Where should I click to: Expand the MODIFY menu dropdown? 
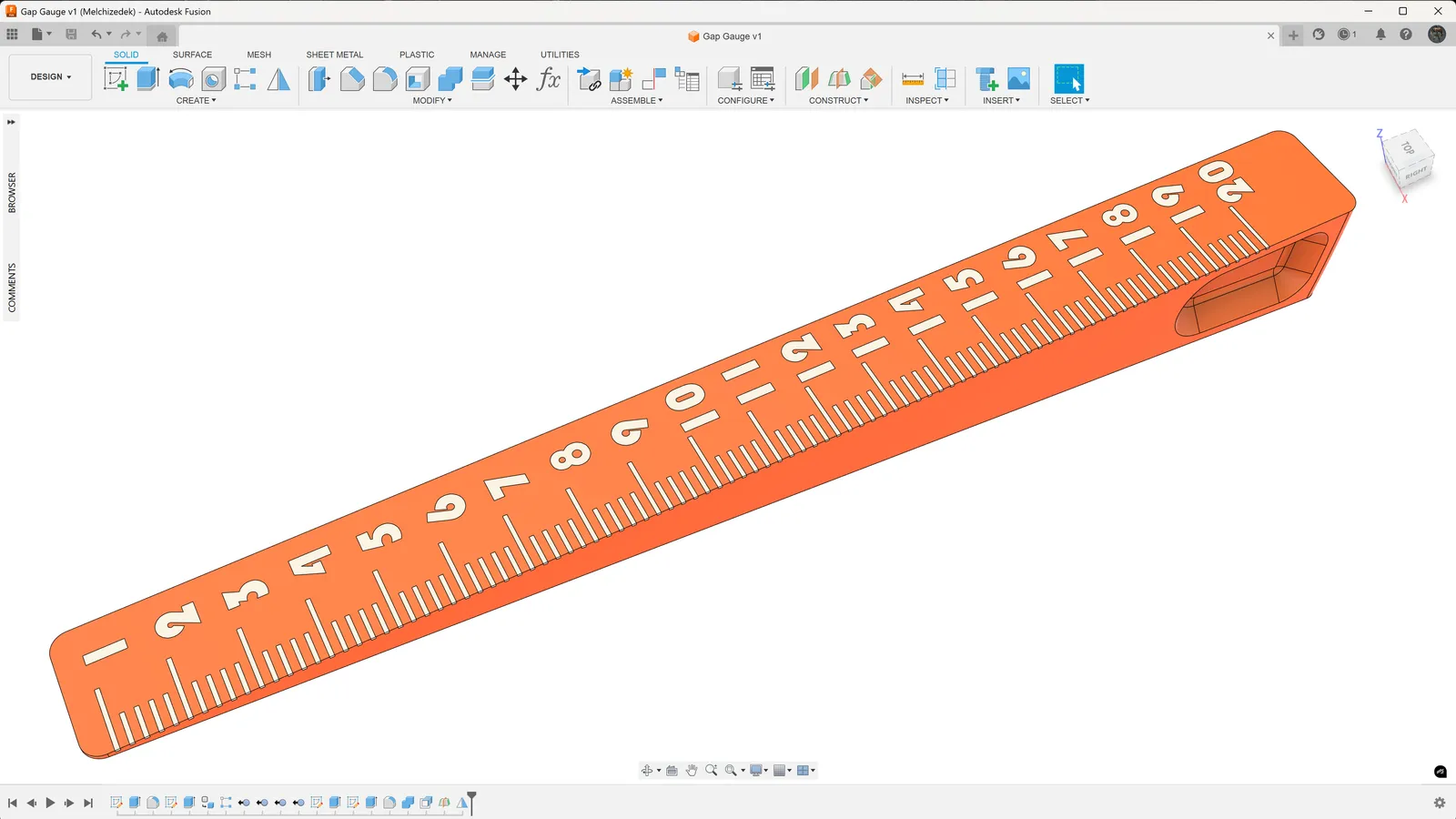click(x=432, y=101)
